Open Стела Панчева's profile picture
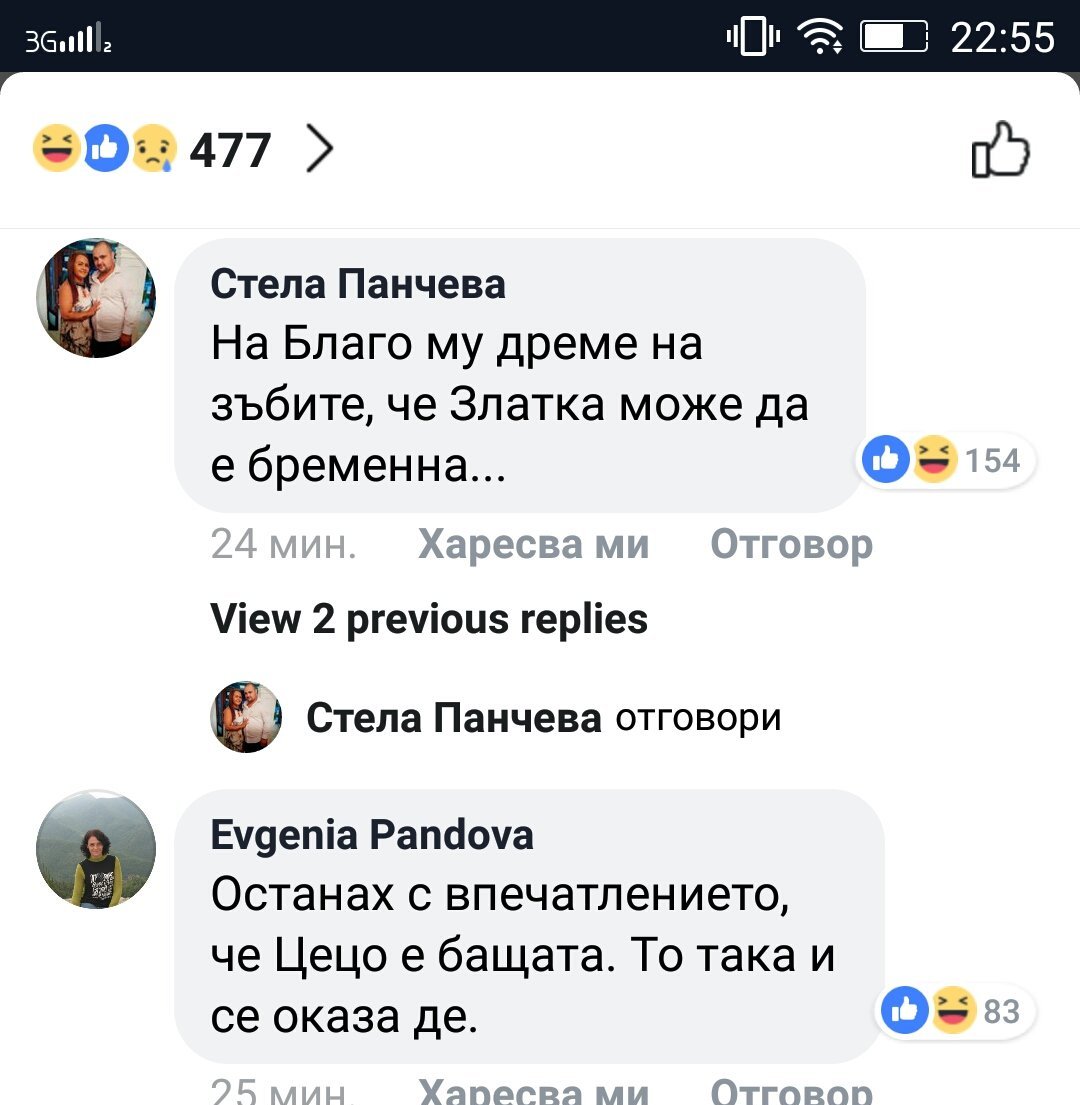1080x1105 pixels. click(x=96, y=298)
